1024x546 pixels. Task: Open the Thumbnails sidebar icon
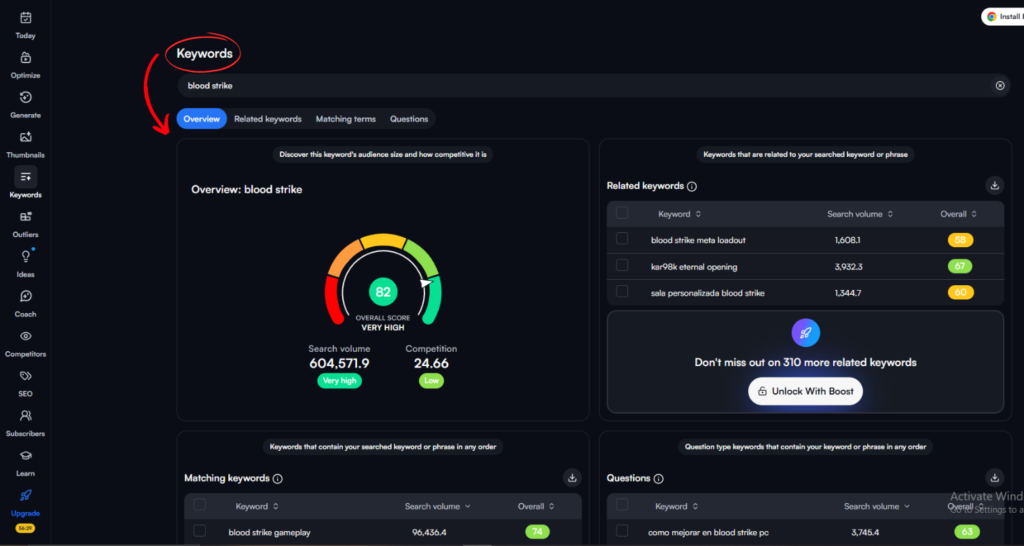[x=25, y=137]
